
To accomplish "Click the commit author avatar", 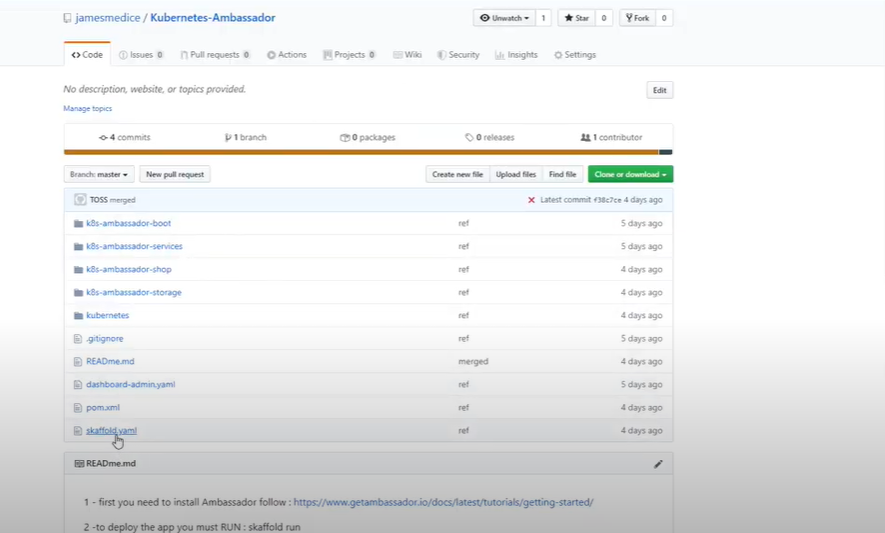I will tap(80, 200).
